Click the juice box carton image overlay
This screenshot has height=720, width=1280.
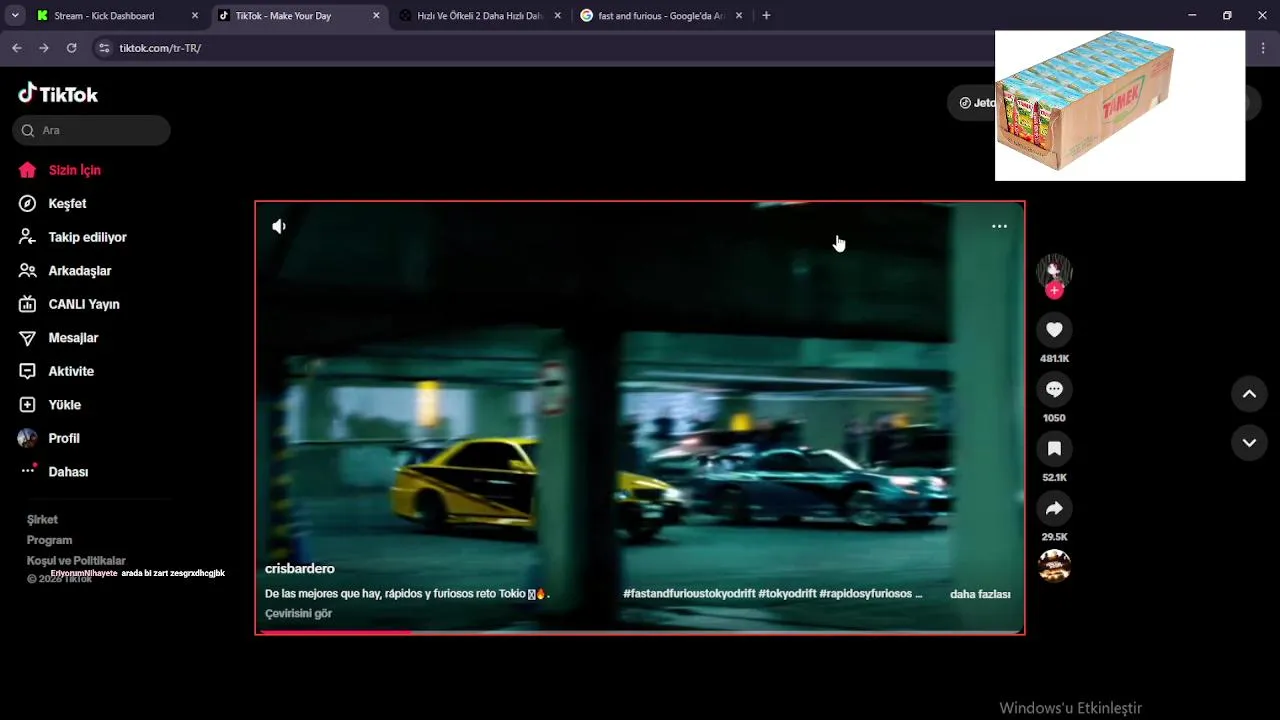(x=1120, y=105)
